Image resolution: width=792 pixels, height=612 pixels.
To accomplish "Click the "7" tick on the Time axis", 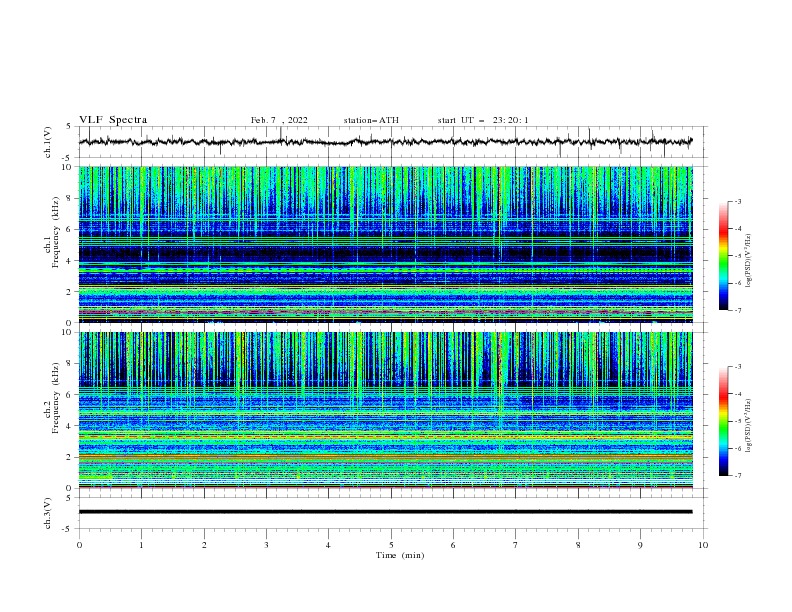I will click(516, 545).
